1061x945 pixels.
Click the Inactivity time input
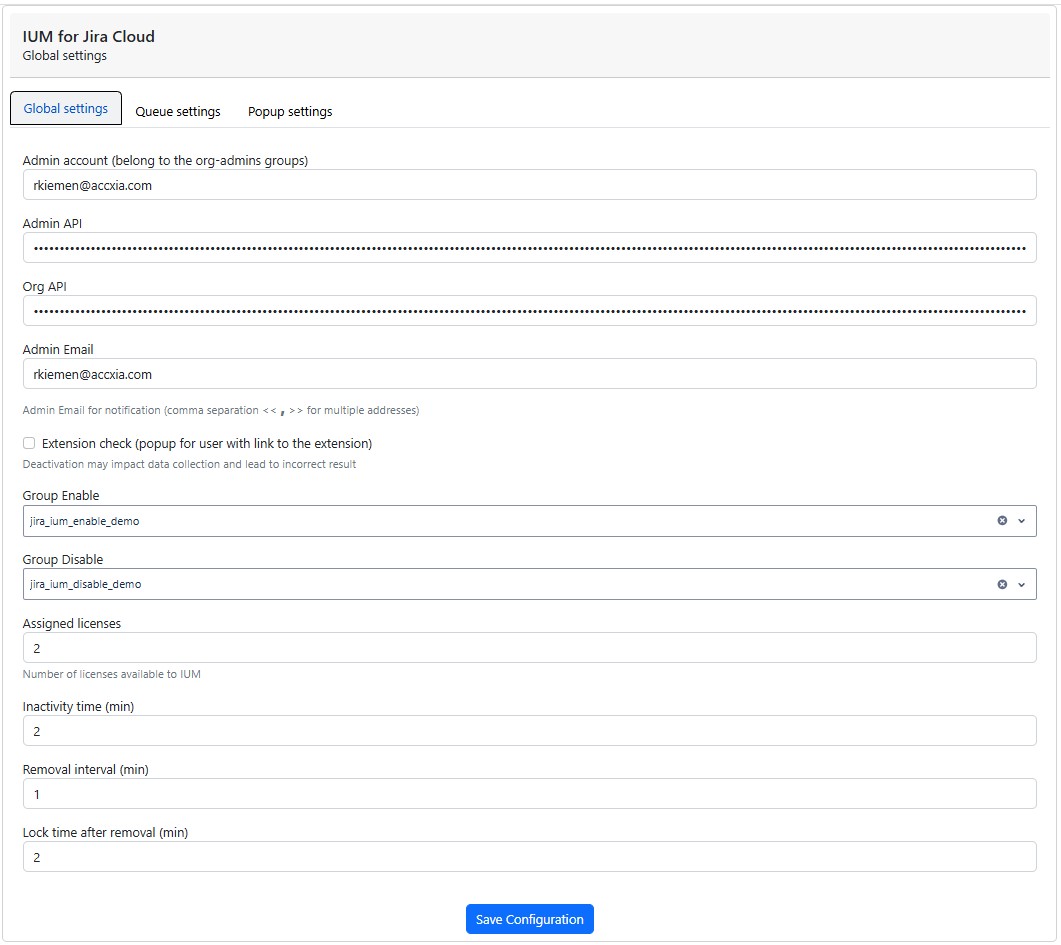coord(529,731)
